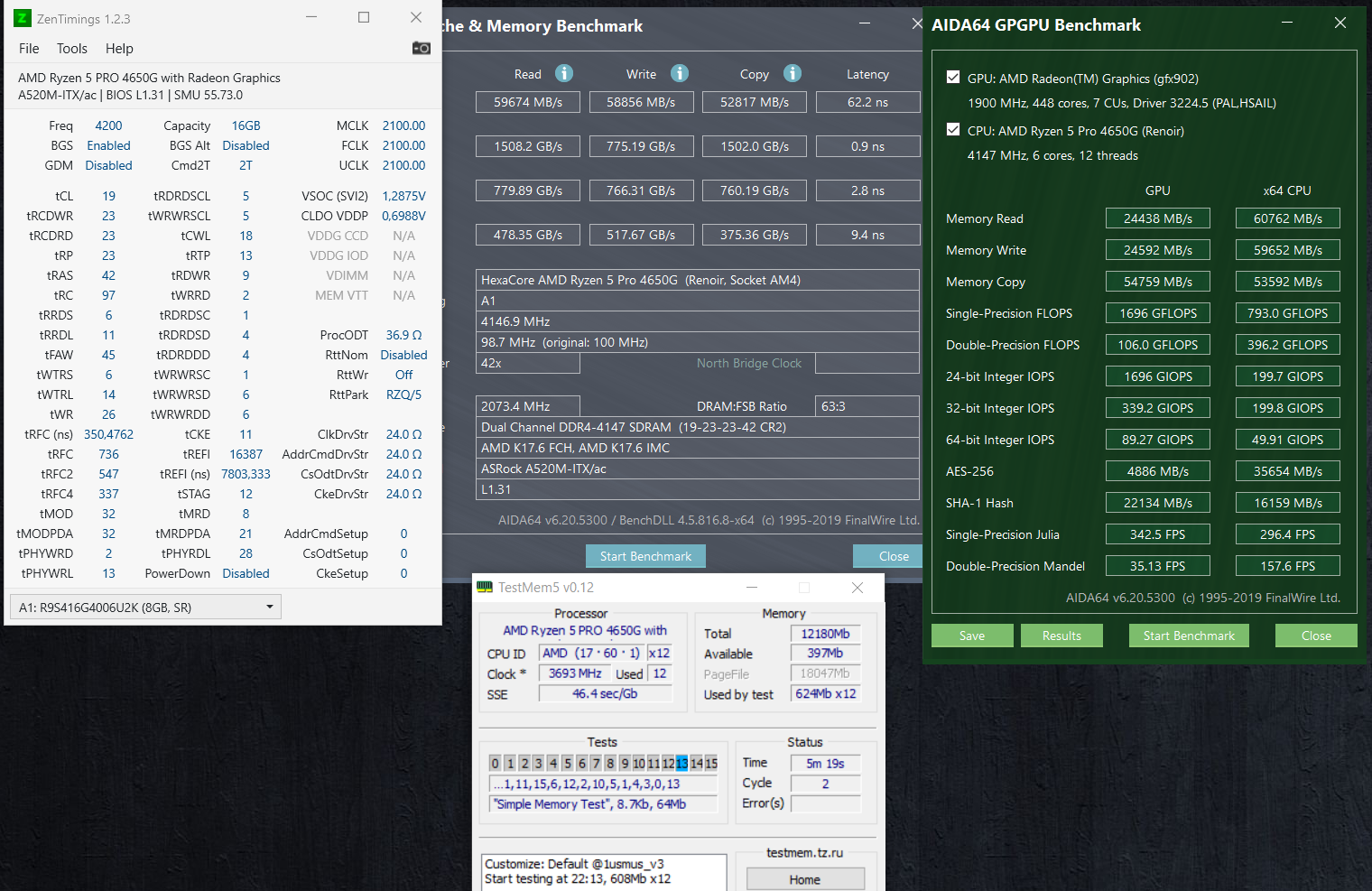Viewport: 1372px width, 891px height.
Task: Click the Latency result '62.2 ns'
Action: click(867, 102)
